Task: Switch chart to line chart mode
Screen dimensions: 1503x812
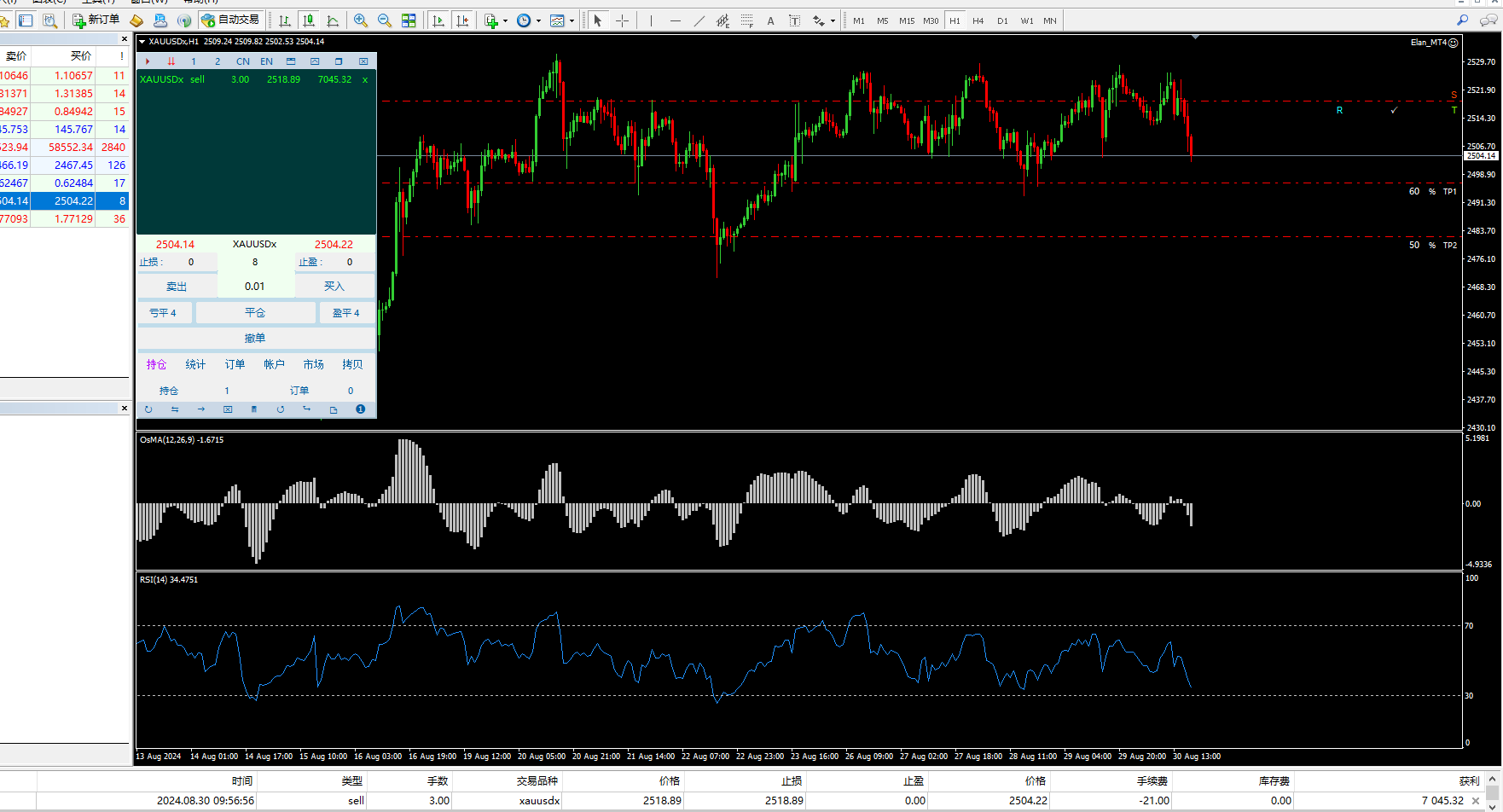Action: click(333, 20)
